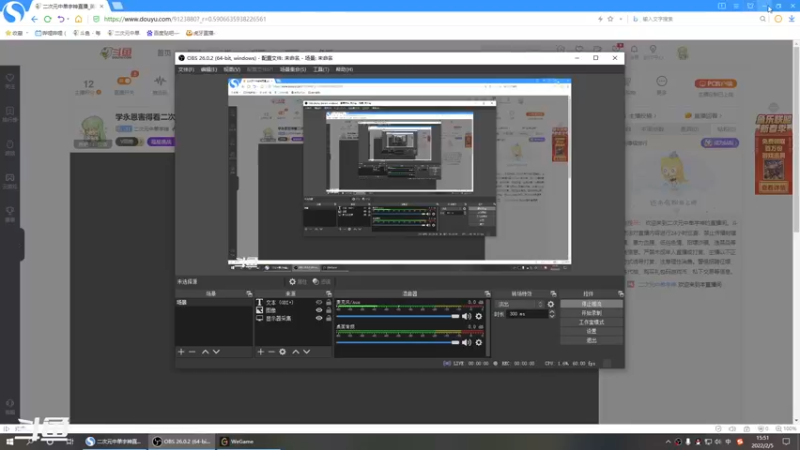Open OBS Edit menu
The width and height of the screenshot is (800, 450).
coord(209,69)
